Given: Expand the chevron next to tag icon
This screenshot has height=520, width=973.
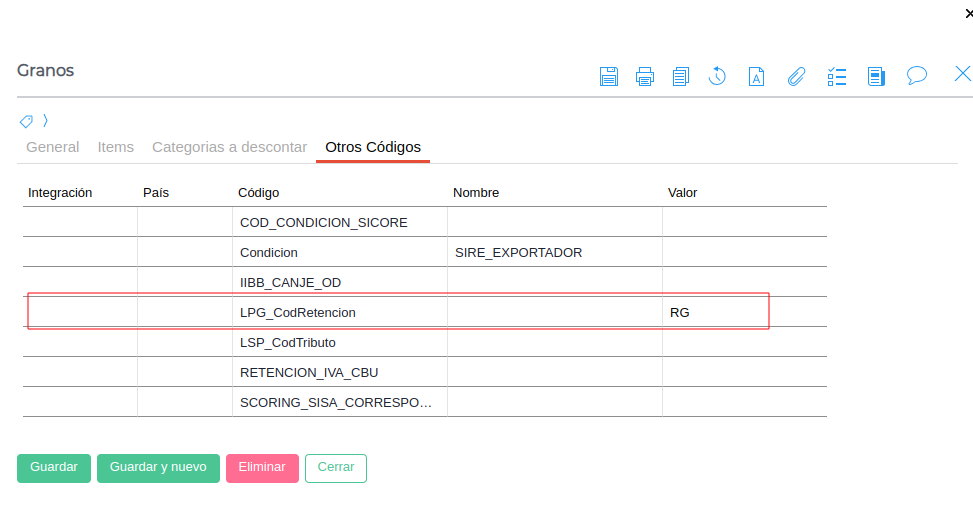Looking at the screenshot, I should tap(45, 121).
